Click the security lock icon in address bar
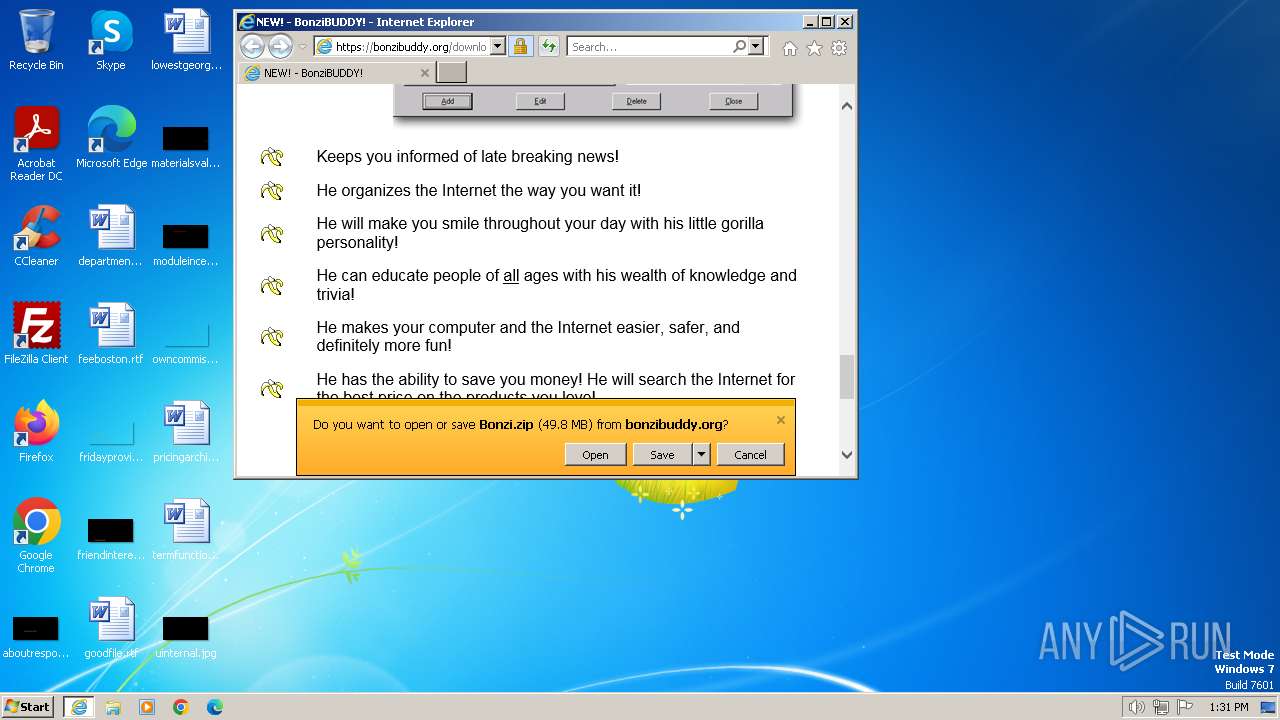 [x=520, y=46]
